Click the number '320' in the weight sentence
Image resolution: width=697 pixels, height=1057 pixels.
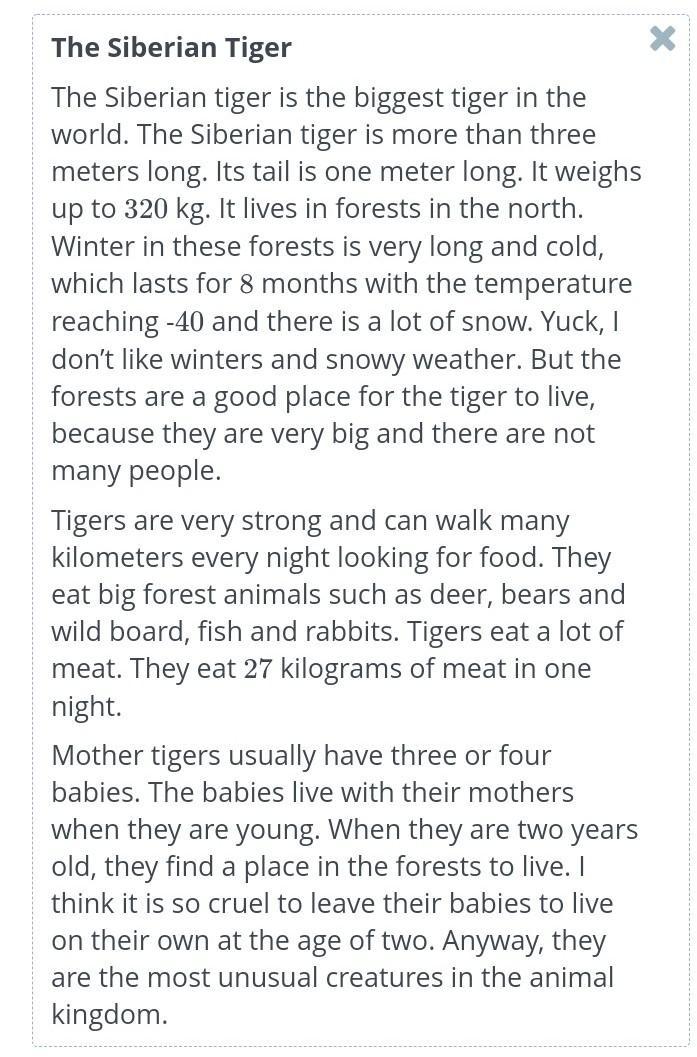click(x=146, y=209)
